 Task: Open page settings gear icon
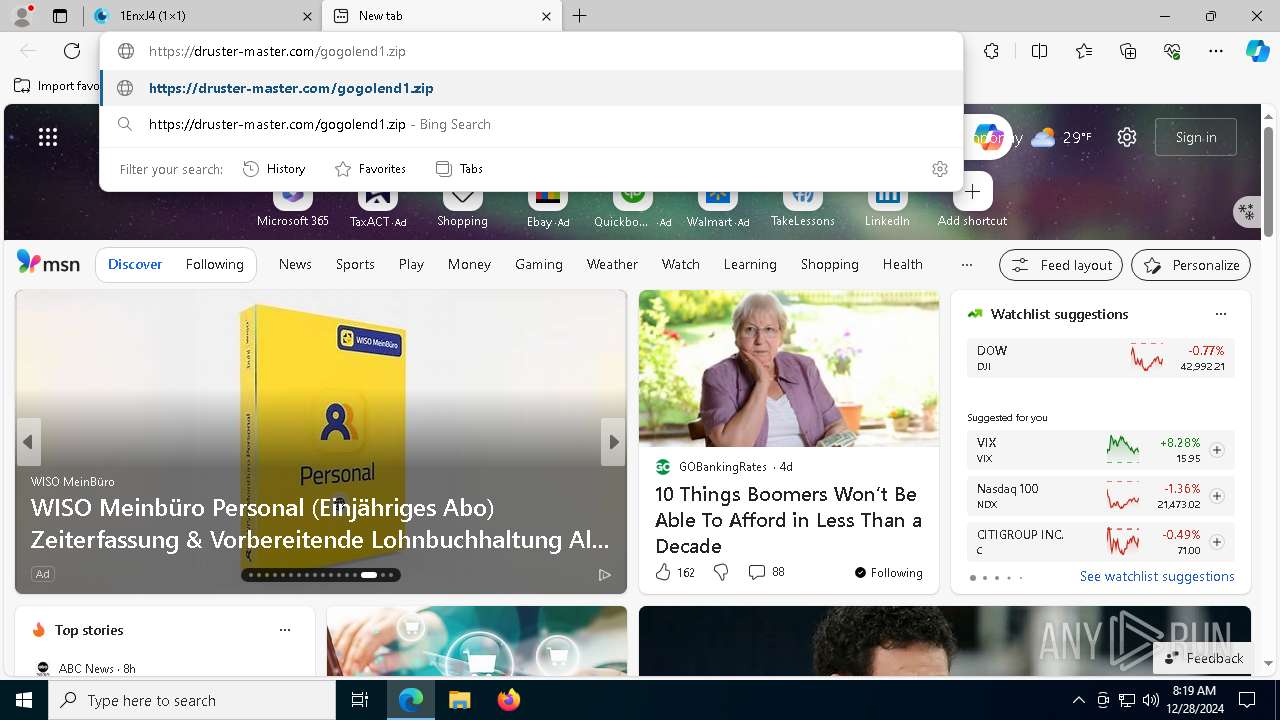point(1127,137)
